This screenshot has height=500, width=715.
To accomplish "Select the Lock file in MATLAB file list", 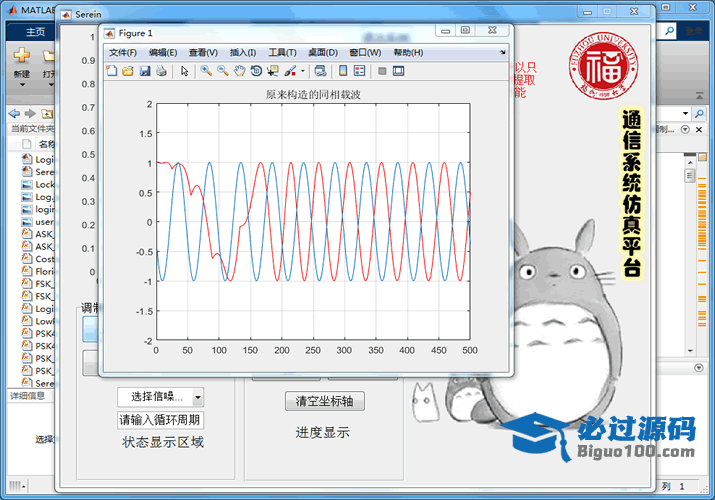I will [38, 185].
